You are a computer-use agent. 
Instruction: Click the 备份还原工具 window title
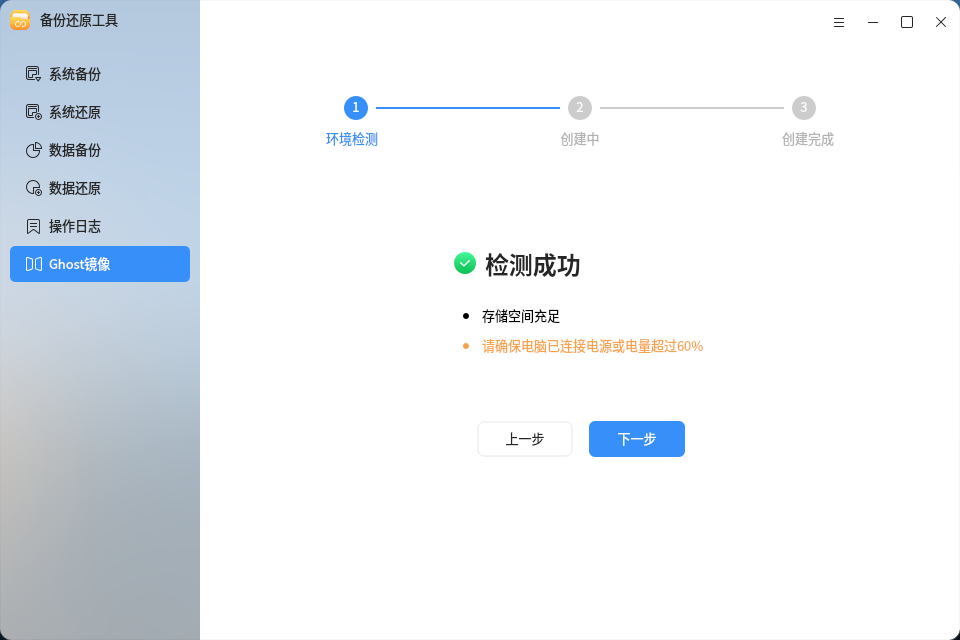coord(79,20)
